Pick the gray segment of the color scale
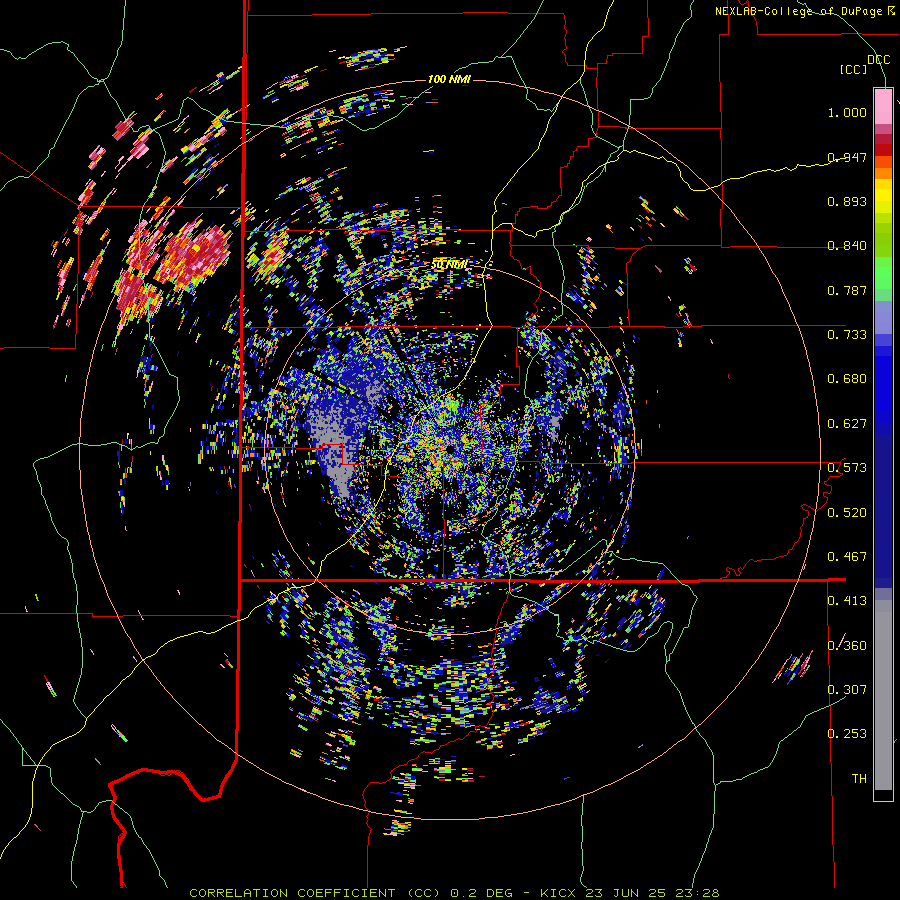Image resolution: width=900 pixels, height=900 pixels. 883,695
